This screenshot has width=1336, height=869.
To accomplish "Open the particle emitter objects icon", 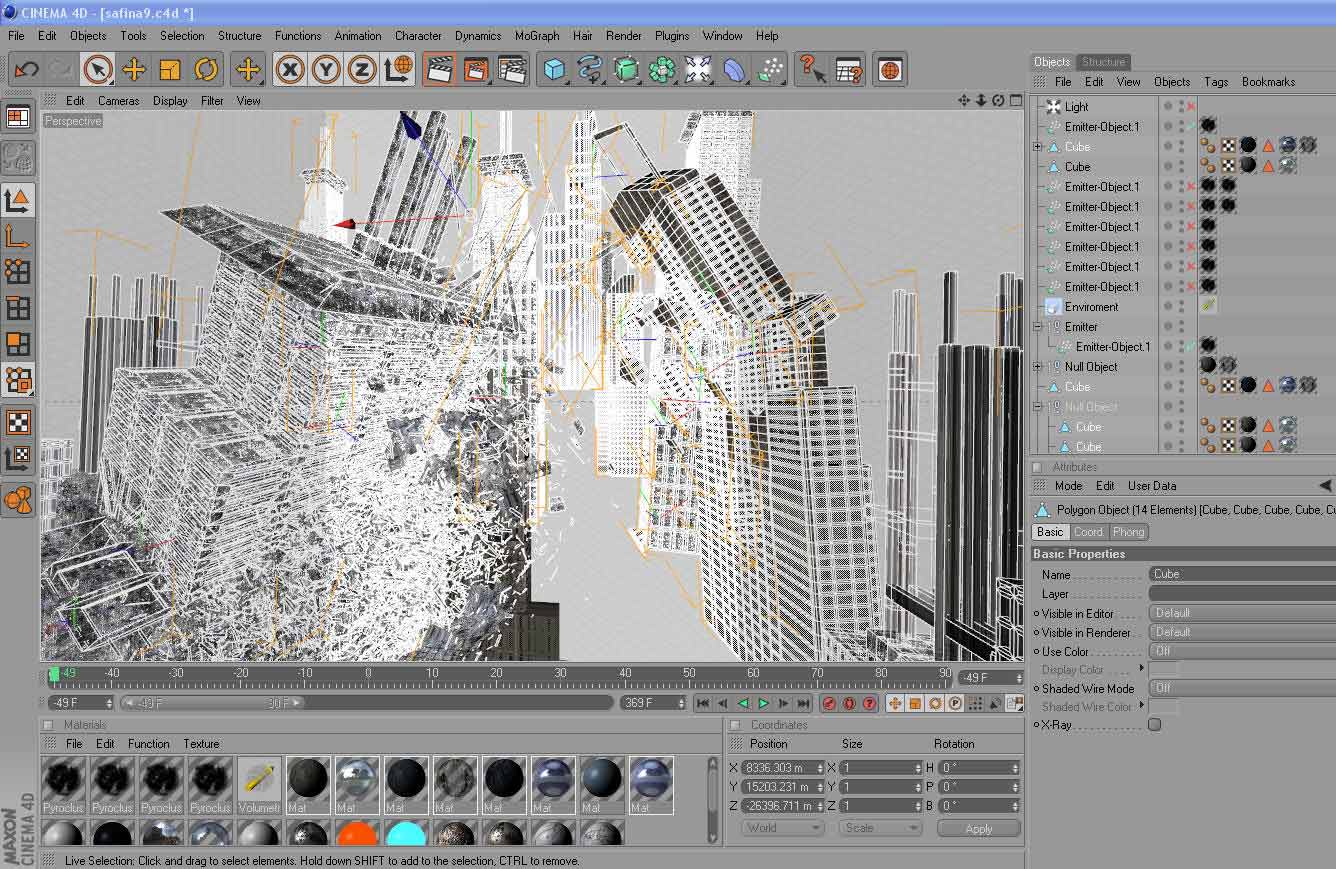I will (770, 69).
